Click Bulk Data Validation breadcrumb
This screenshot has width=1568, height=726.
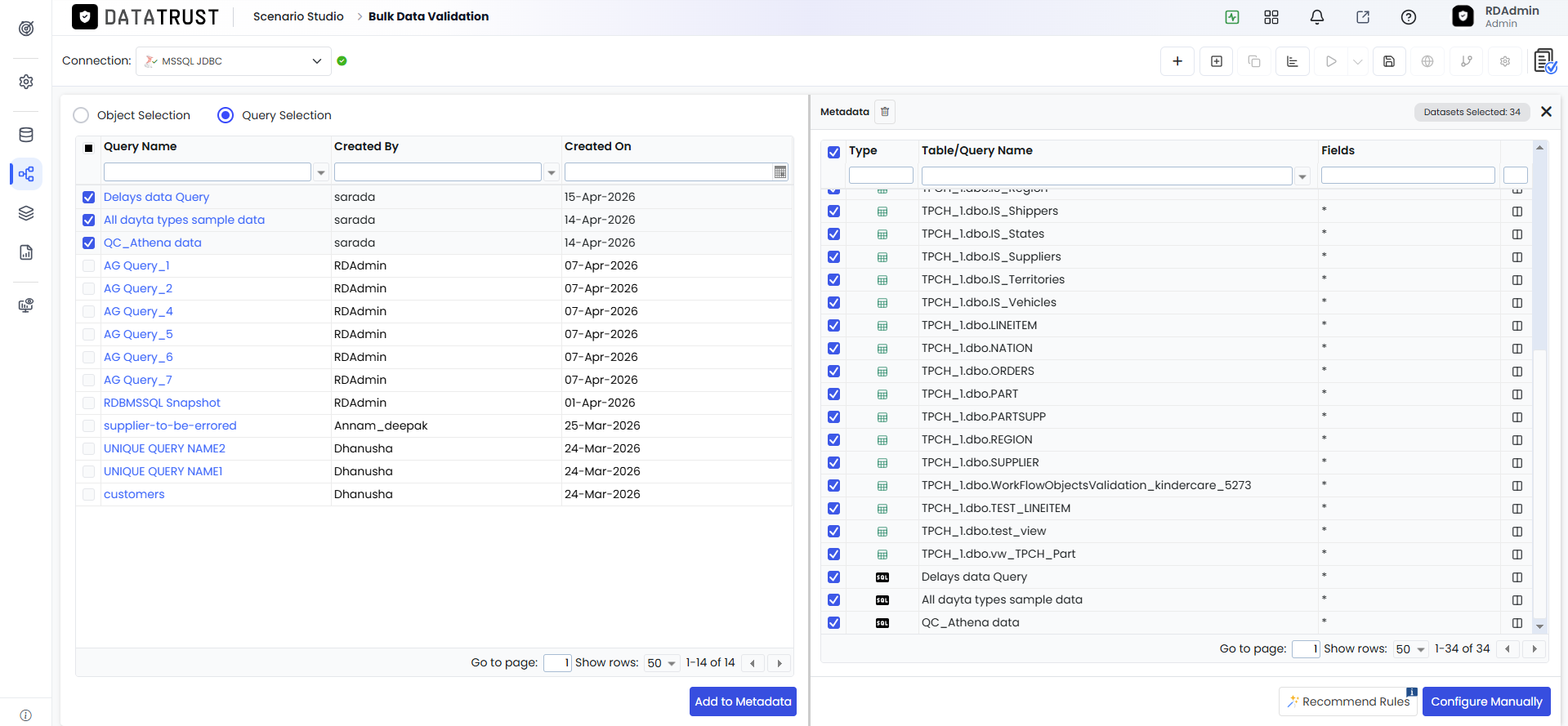click(x=428, y=16)
